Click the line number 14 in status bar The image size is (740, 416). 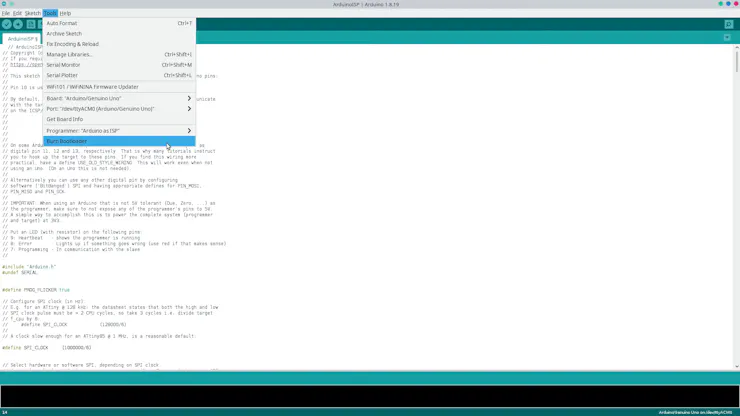5,412
